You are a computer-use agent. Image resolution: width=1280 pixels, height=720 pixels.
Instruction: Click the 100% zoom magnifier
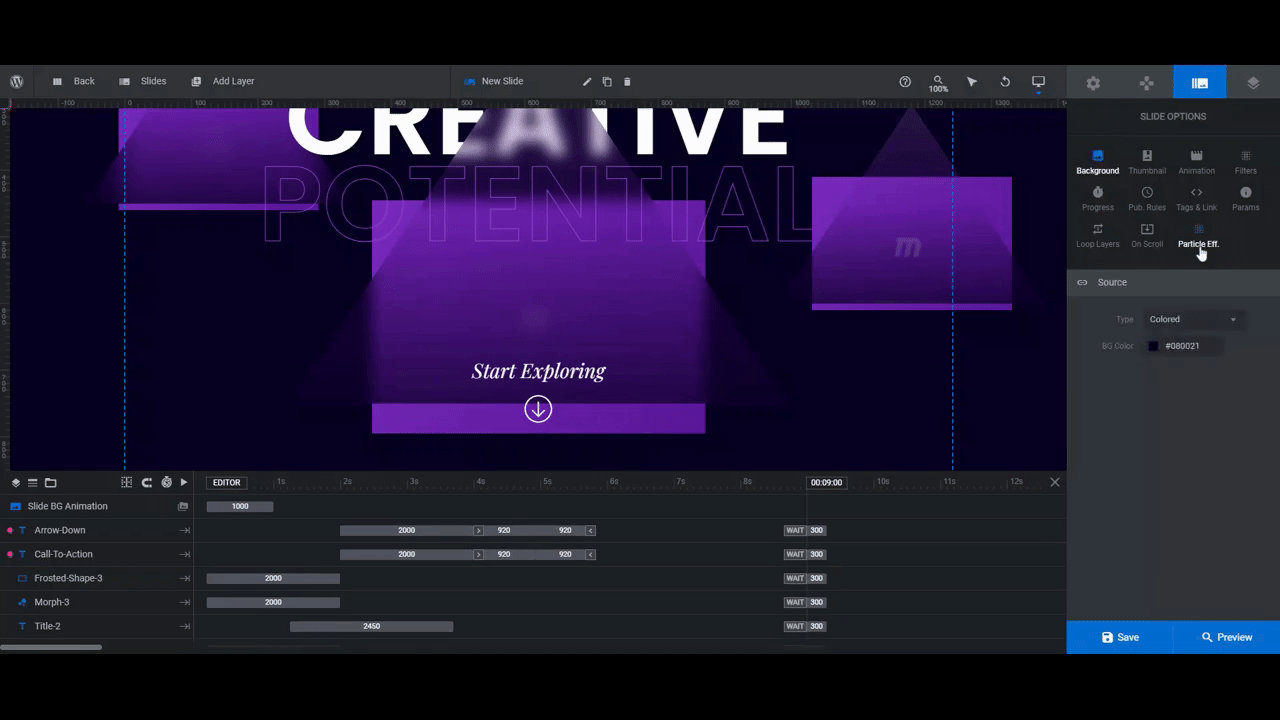[938, 83]
